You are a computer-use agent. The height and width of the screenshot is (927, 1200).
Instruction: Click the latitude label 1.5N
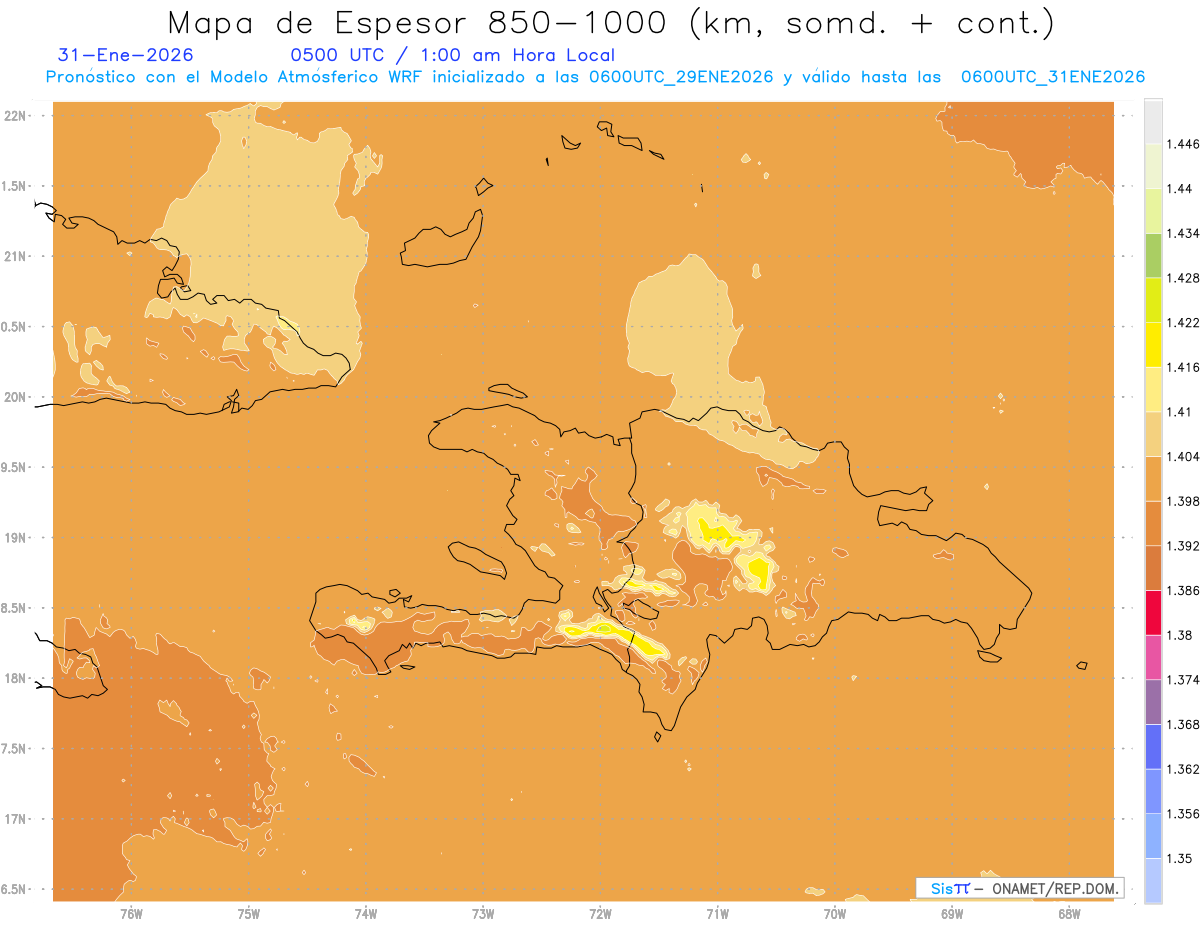pyautogui.click(x=15, y=186)
